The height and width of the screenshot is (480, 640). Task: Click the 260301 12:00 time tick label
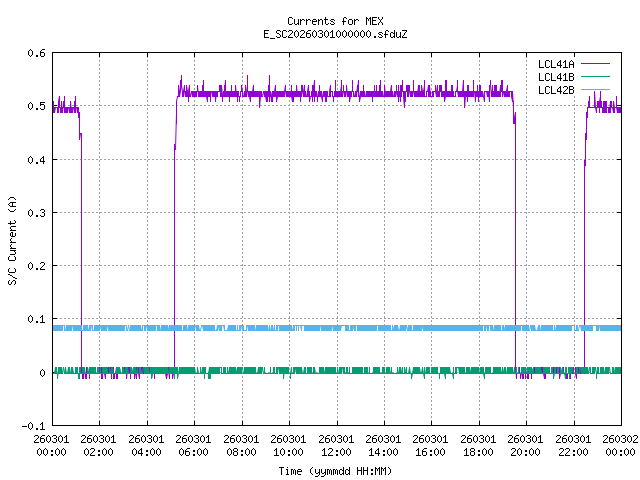click(x=336, y=445)
